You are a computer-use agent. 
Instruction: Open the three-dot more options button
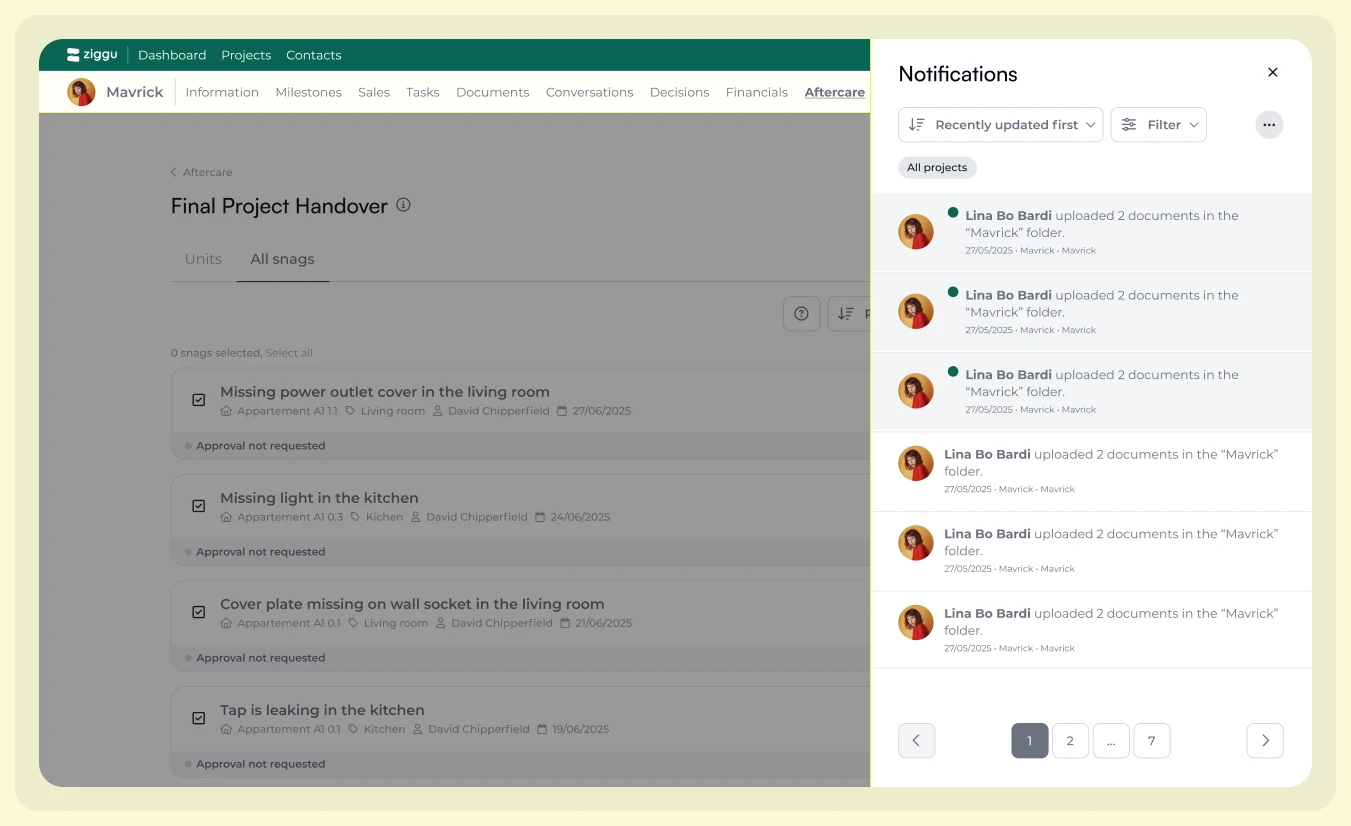point(1269,125)
